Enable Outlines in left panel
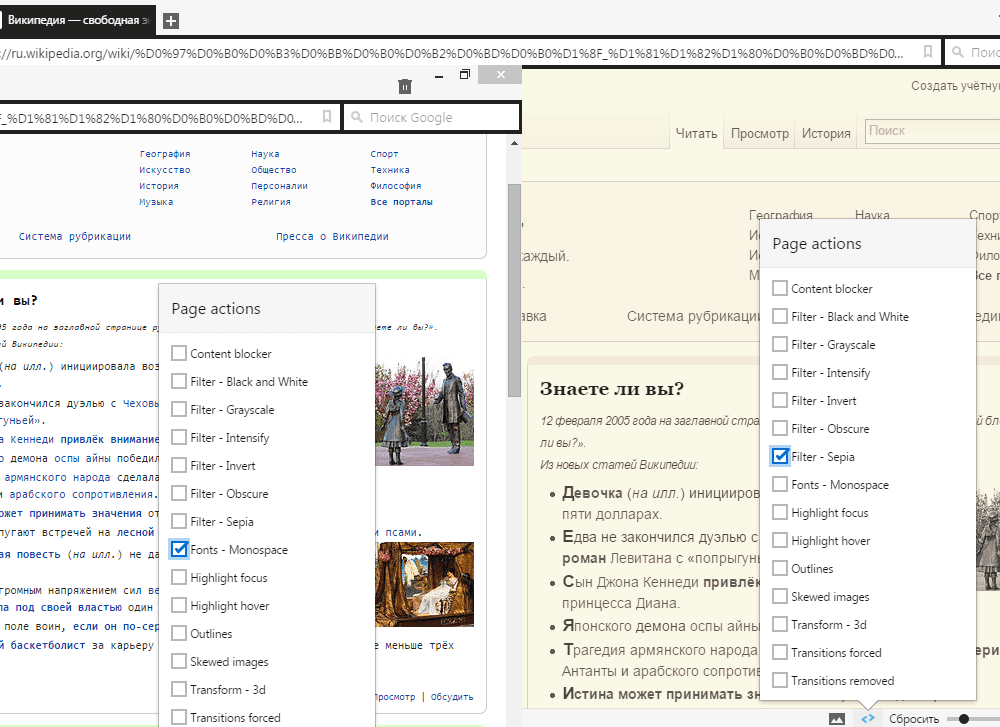 [179, 634]
